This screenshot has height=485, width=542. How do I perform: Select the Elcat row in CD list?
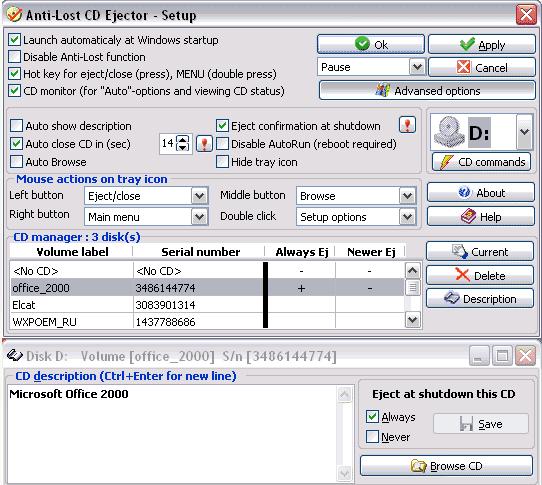click(x=207, y=305)
